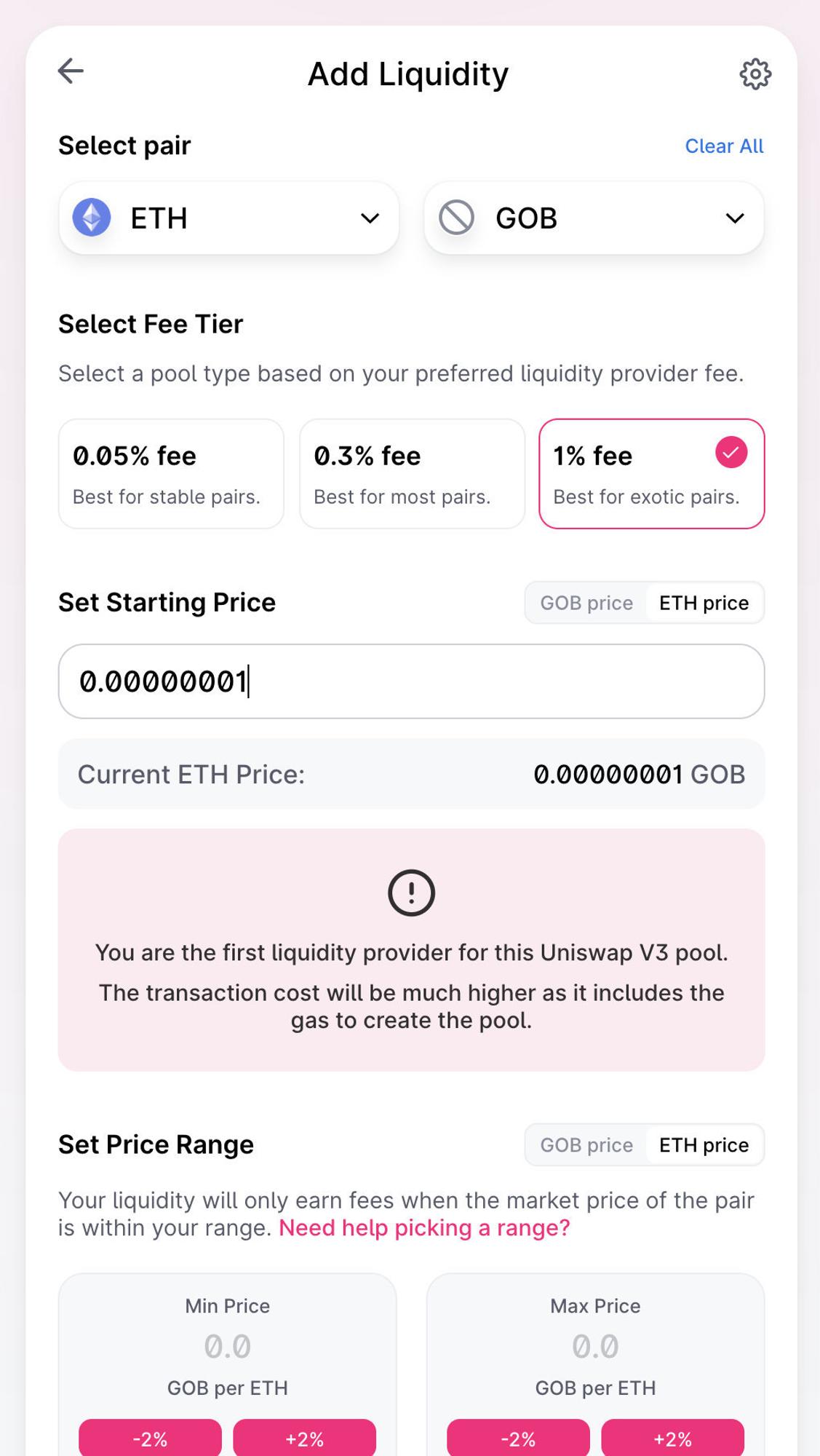
Task: Expand the GOB token chevron
Action: pyautogui.click(x=735, y=218)
